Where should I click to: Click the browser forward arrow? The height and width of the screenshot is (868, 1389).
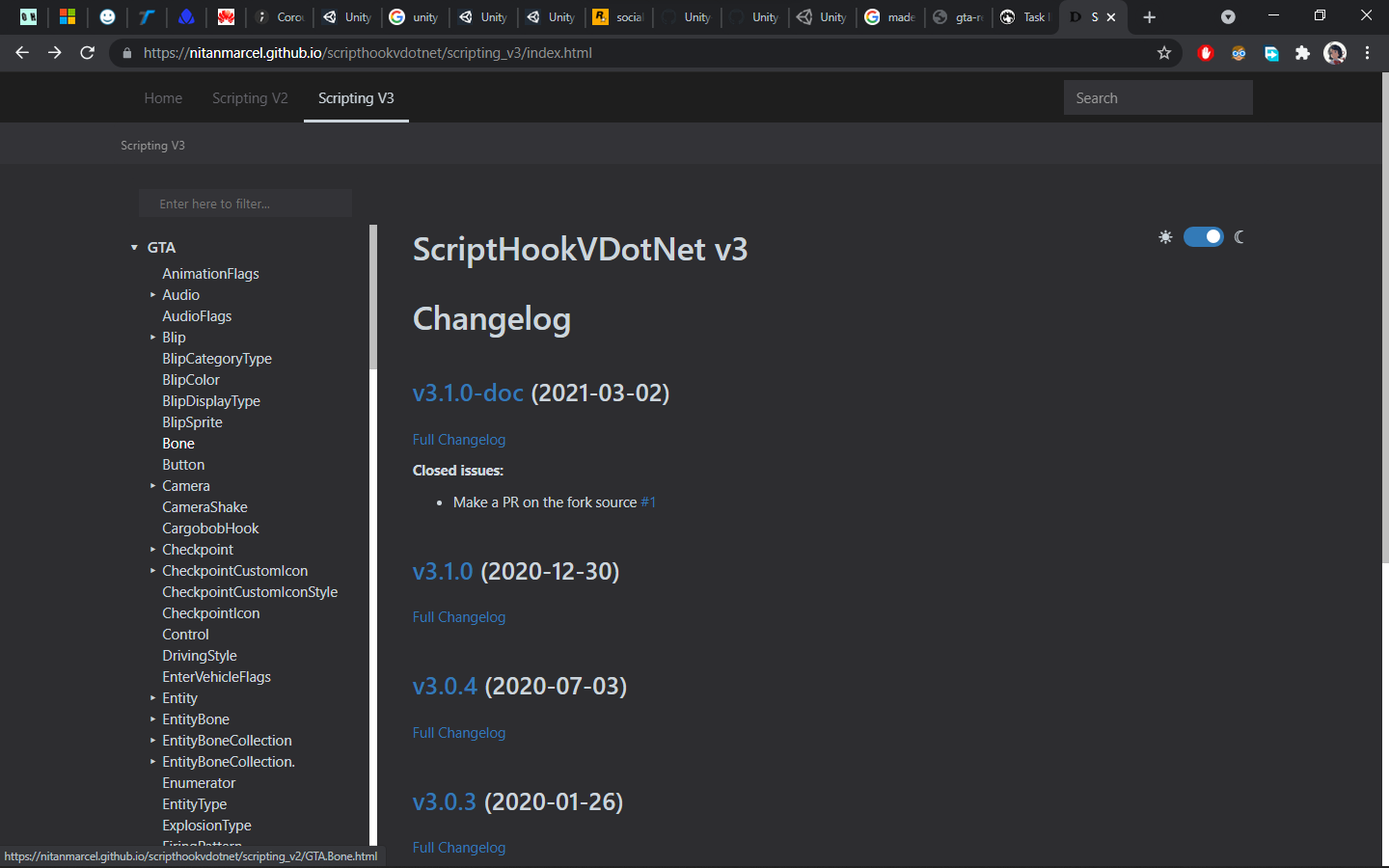pos(55,53)
